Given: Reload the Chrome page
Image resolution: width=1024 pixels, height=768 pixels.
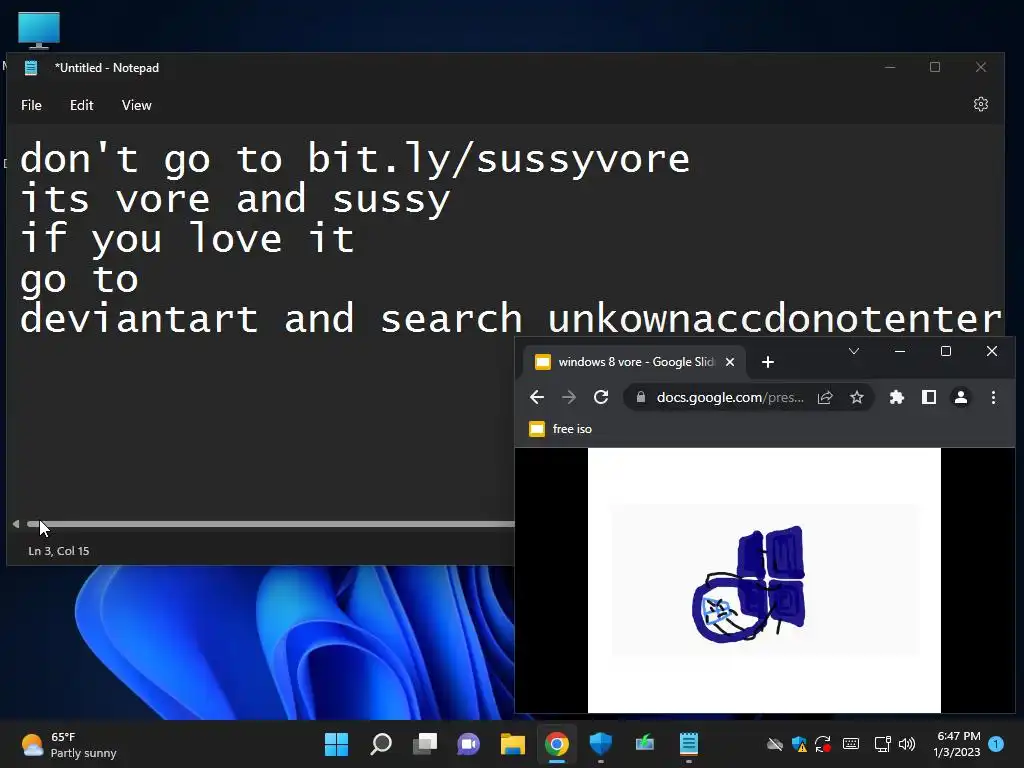Looking at the screenshot, I should 601,397.
